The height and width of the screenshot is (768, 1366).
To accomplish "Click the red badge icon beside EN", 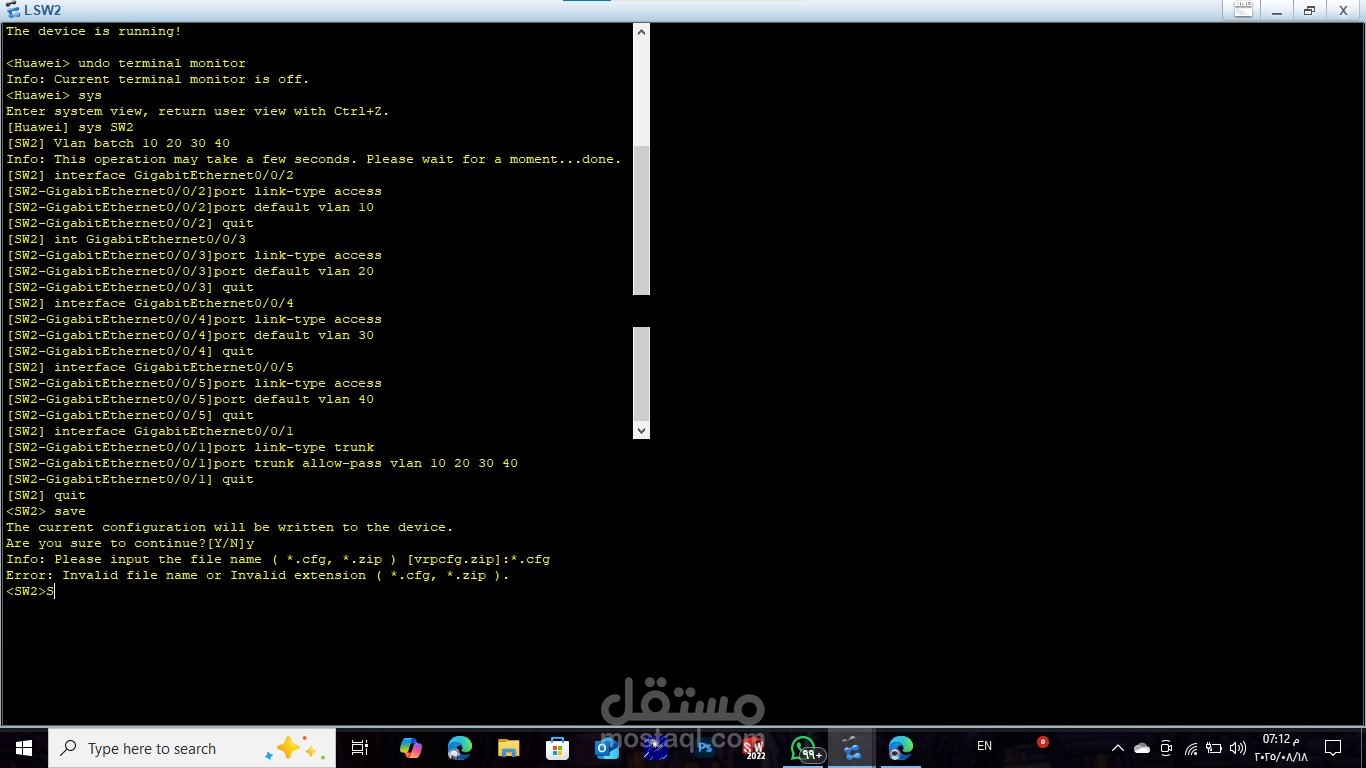I will [x=1042, y=742].
